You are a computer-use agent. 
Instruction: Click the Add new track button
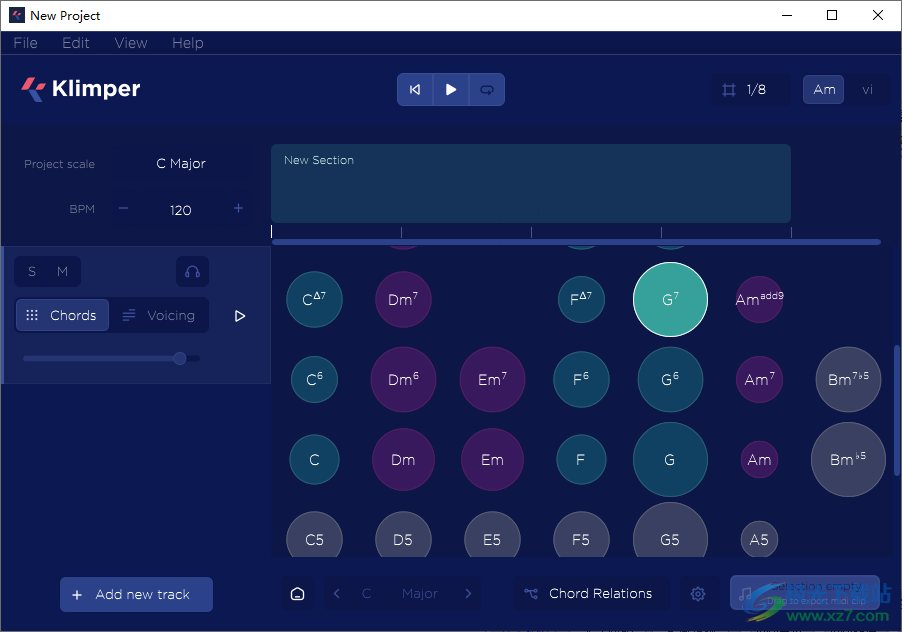136,594
